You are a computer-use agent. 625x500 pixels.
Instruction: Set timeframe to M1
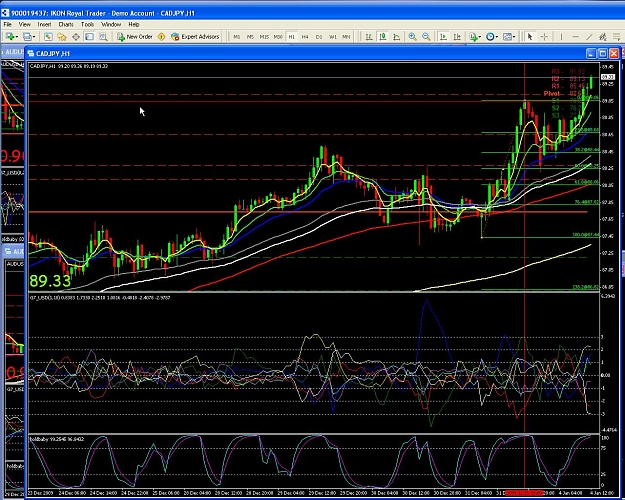[237, 37]
